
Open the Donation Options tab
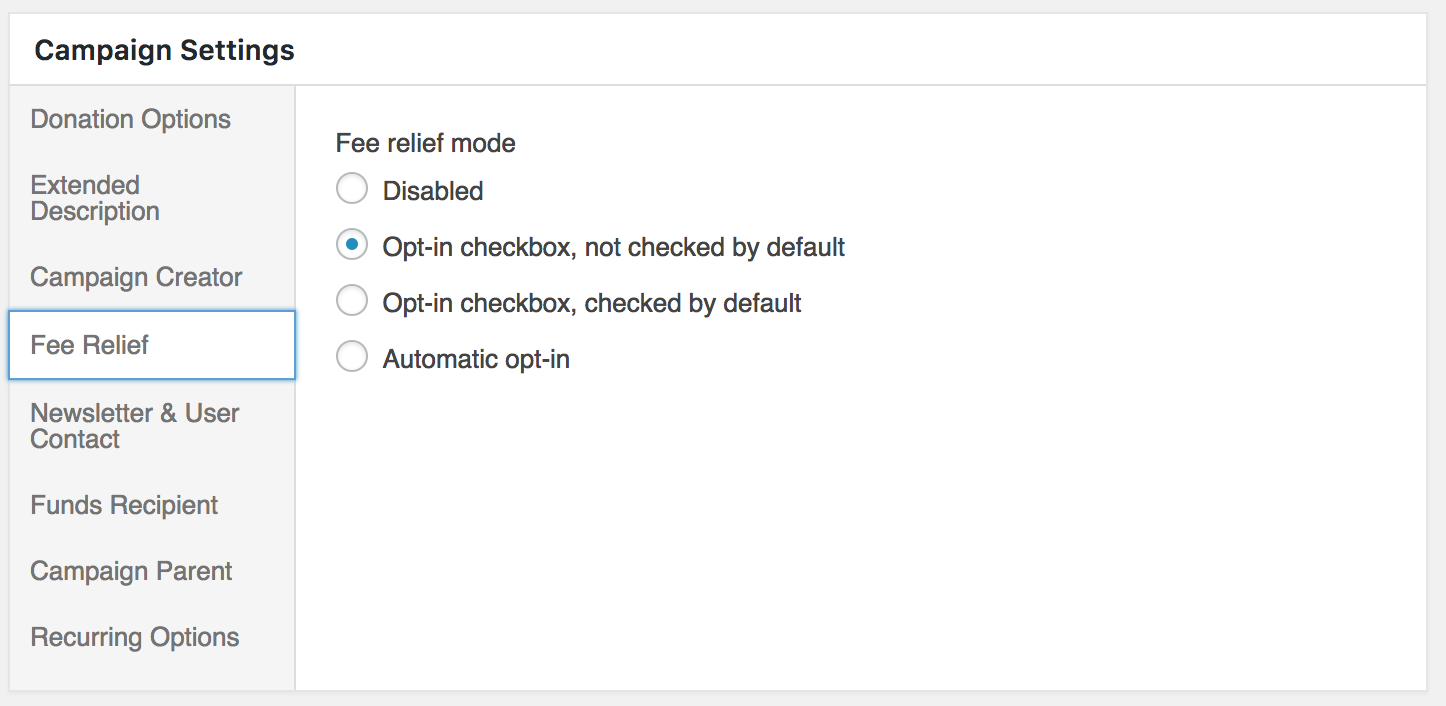[130, 119]
